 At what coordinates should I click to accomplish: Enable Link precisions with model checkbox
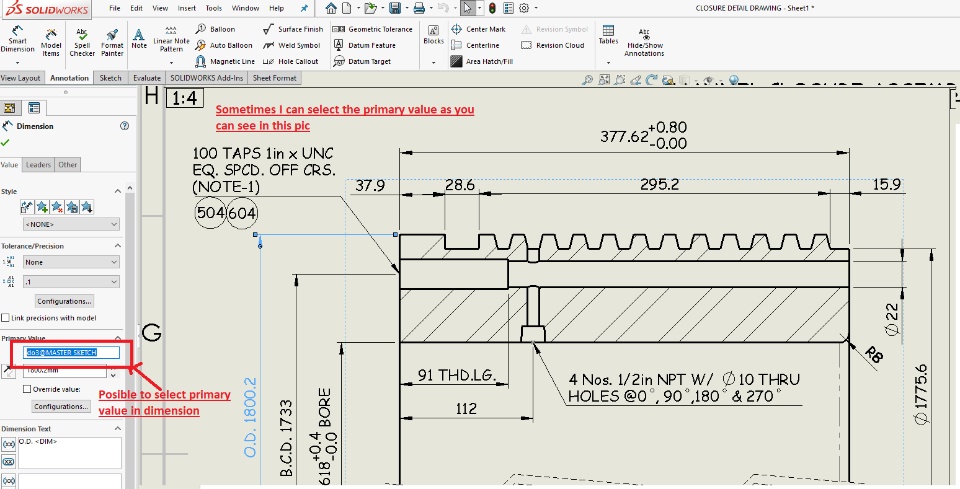[6, 318]
